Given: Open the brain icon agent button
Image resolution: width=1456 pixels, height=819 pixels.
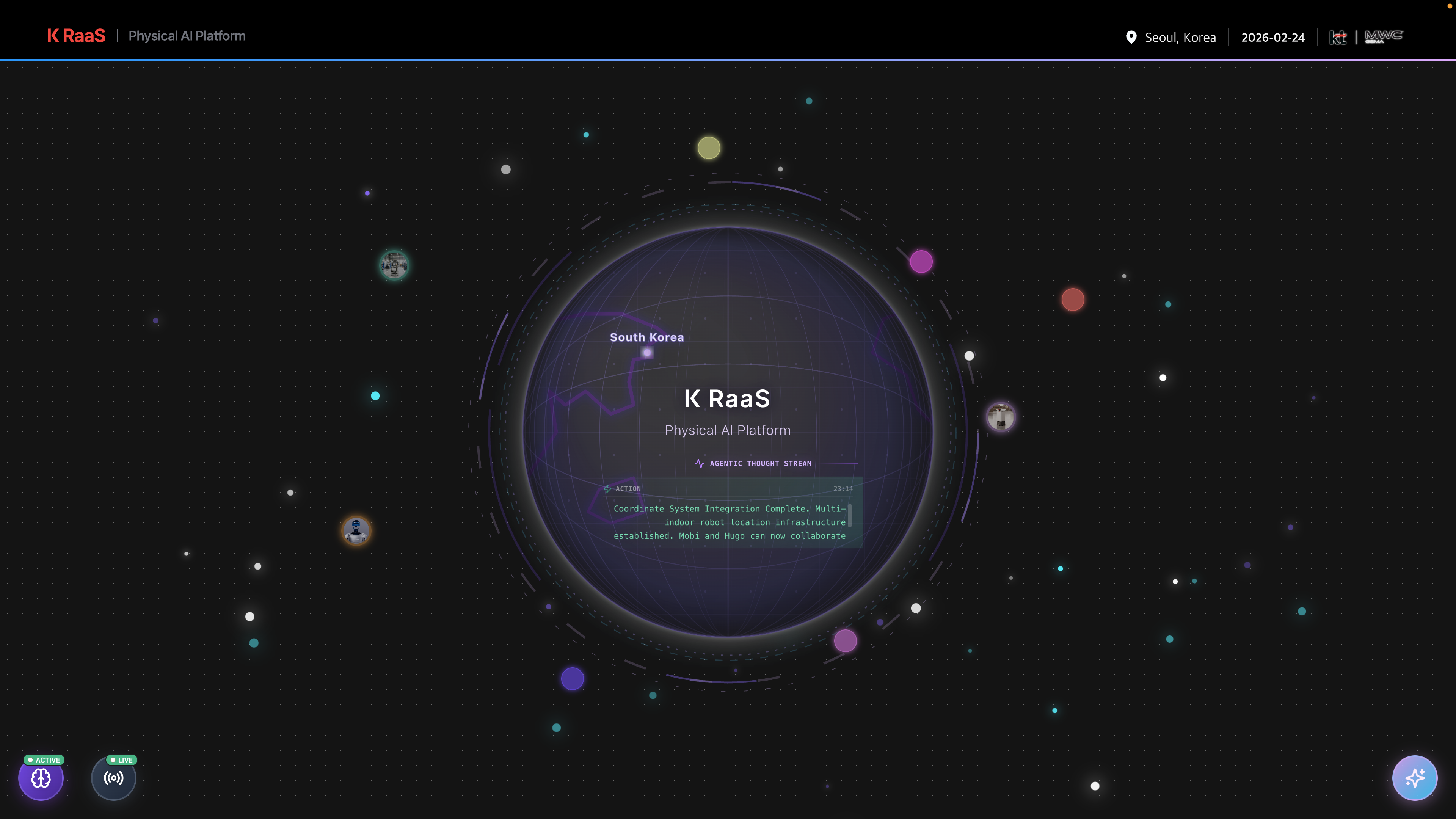Looking at the screenshot, I should click(x=41, y=778).
